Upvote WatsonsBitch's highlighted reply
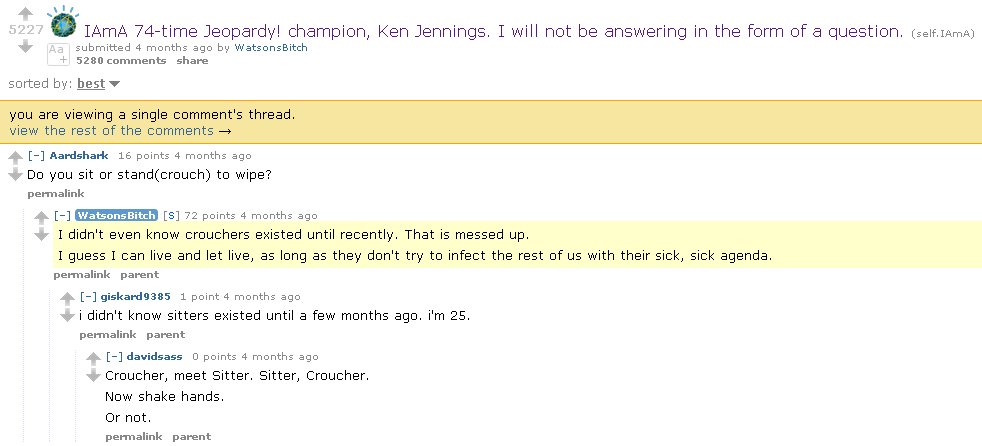Viewport: 982px width, 446px height. (41, 217)
